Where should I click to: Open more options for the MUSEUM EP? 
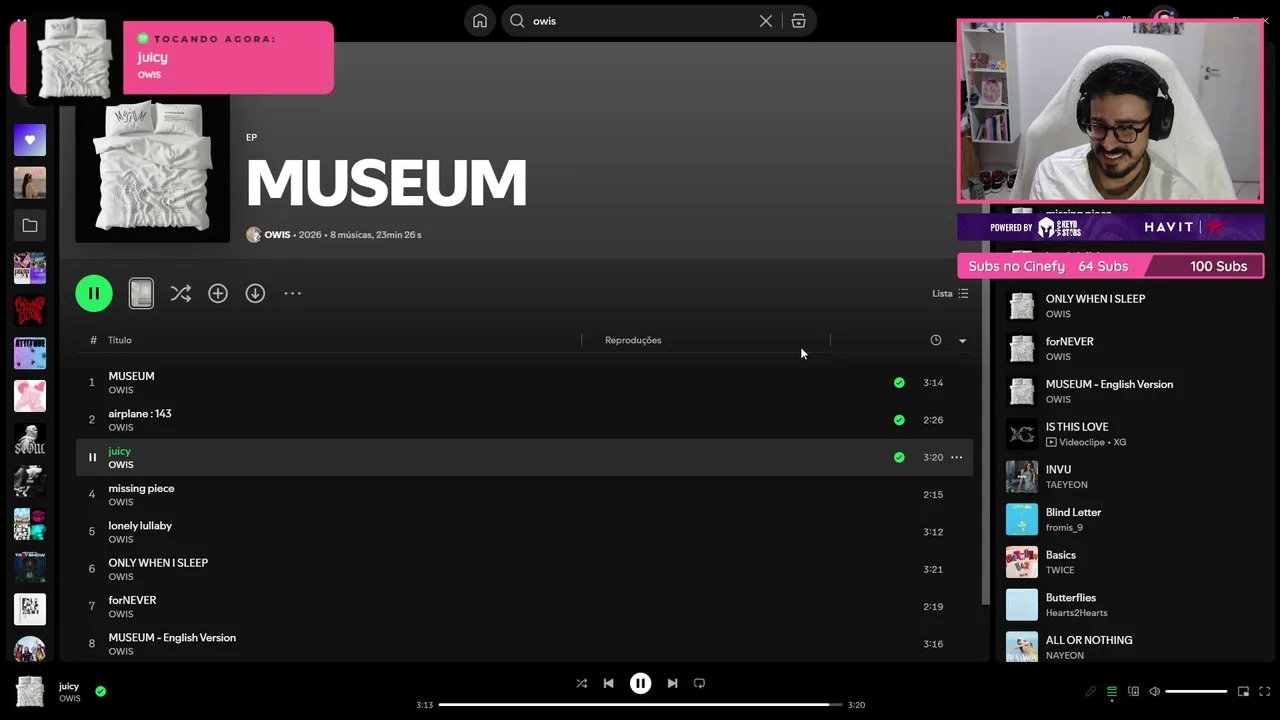tap(292, 293)
